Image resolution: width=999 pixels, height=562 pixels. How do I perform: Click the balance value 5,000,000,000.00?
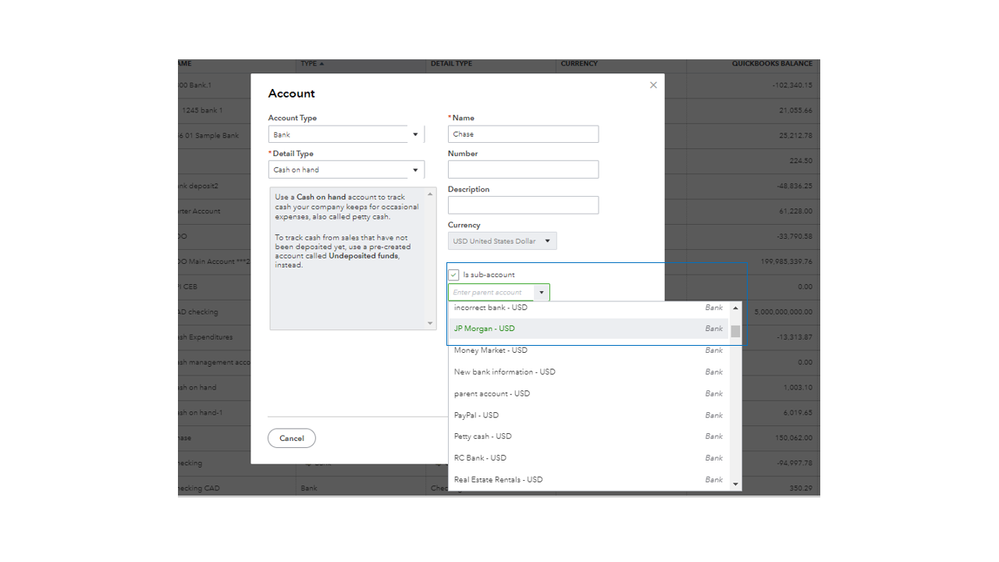coord(783,312)
